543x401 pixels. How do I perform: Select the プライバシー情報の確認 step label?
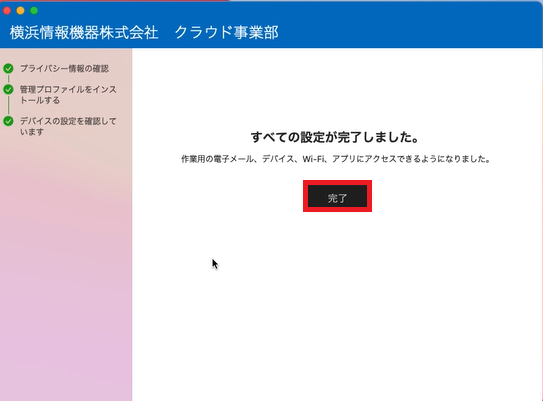pos(64,69)
